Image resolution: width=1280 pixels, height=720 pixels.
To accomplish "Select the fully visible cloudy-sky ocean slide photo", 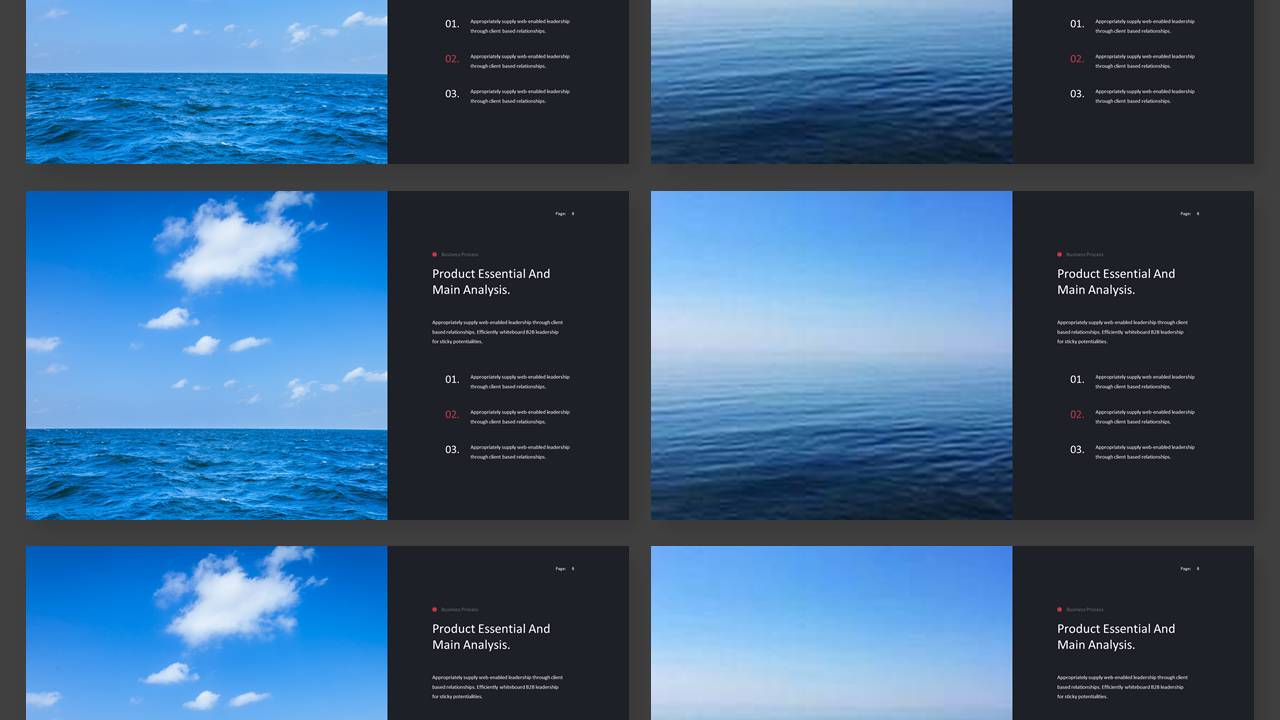I will pyautogui.click(x=207, y=355).
